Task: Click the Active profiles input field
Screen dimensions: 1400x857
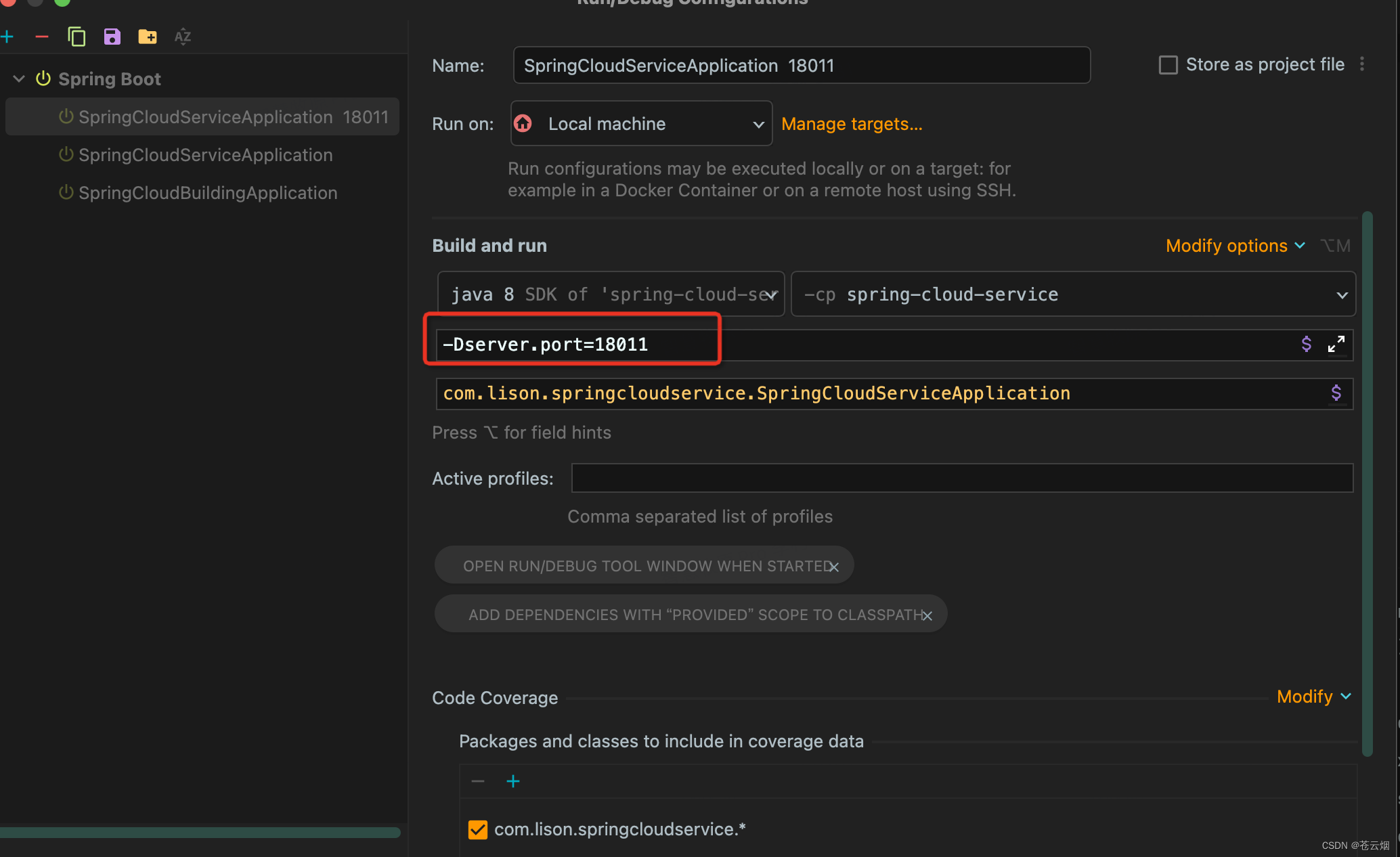Action: pyautogui.click(x=961, y=479)
